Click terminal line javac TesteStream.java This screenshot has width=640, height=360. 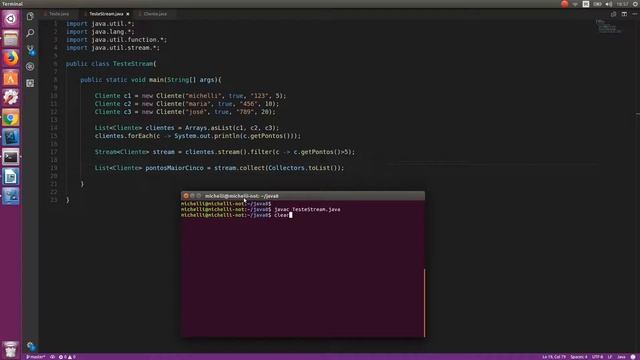pyautogui.click(x=260, y=209)
